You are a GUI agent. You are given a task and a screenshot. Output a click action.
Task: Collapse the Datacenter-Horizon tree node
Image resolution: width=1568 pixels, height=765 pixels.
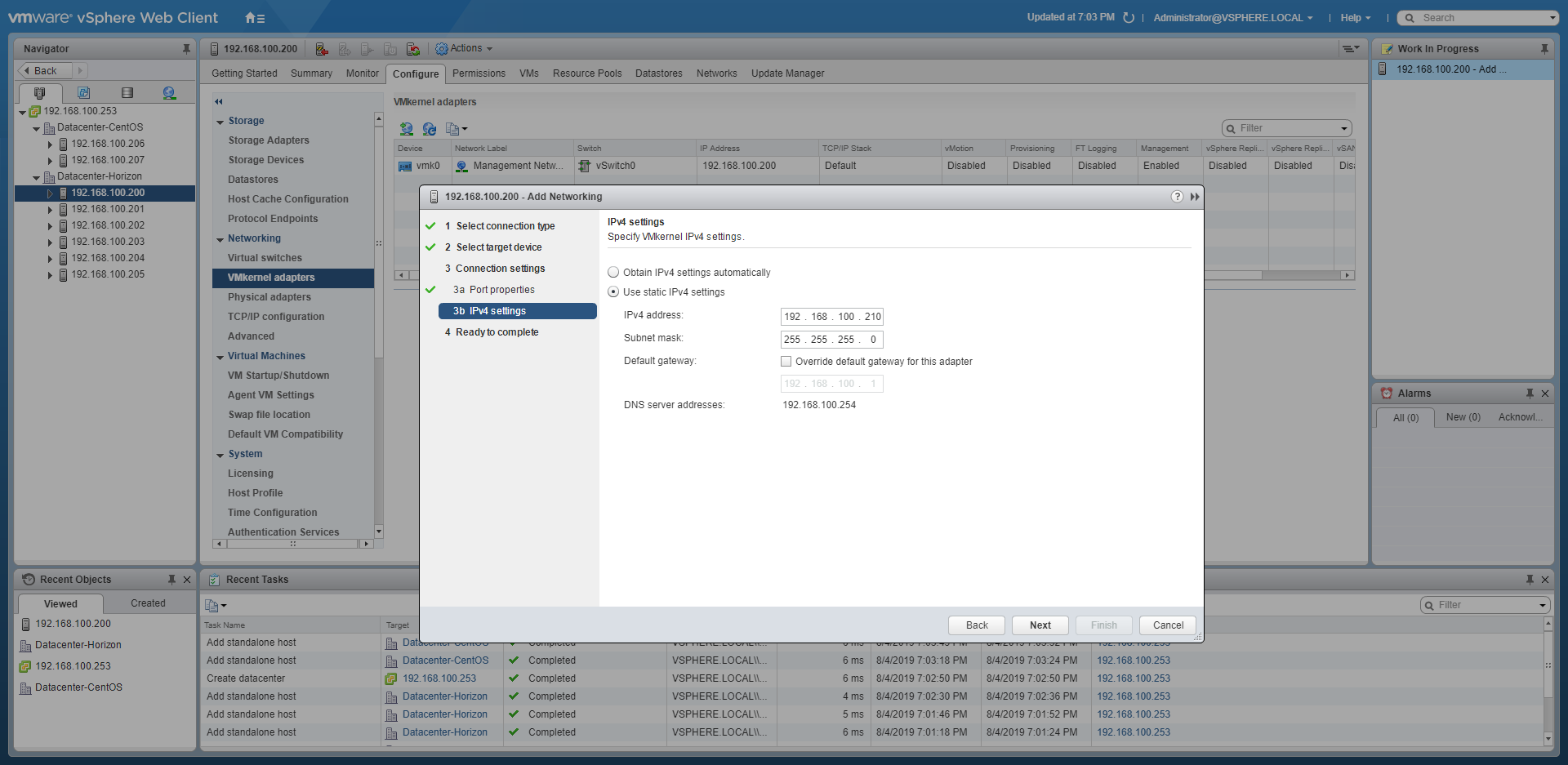click(x=36, y=177)
